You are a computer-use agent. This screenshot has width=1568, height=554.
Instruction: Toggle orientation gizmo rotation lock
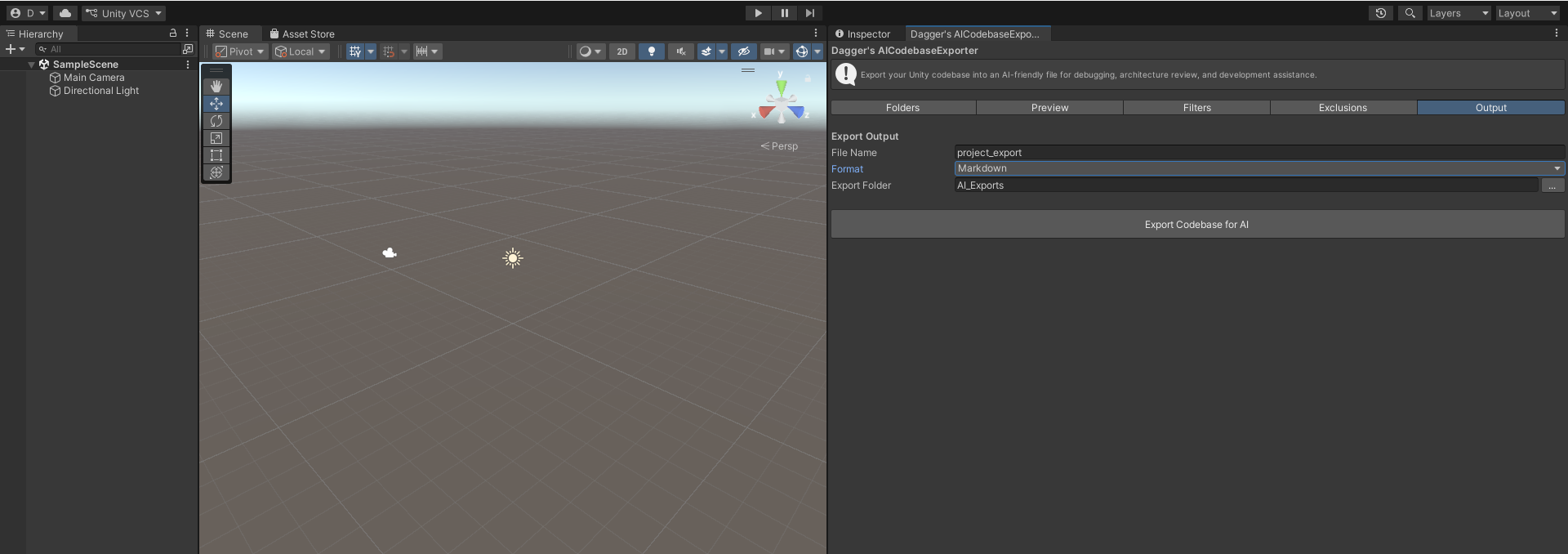tap(808, 79)
